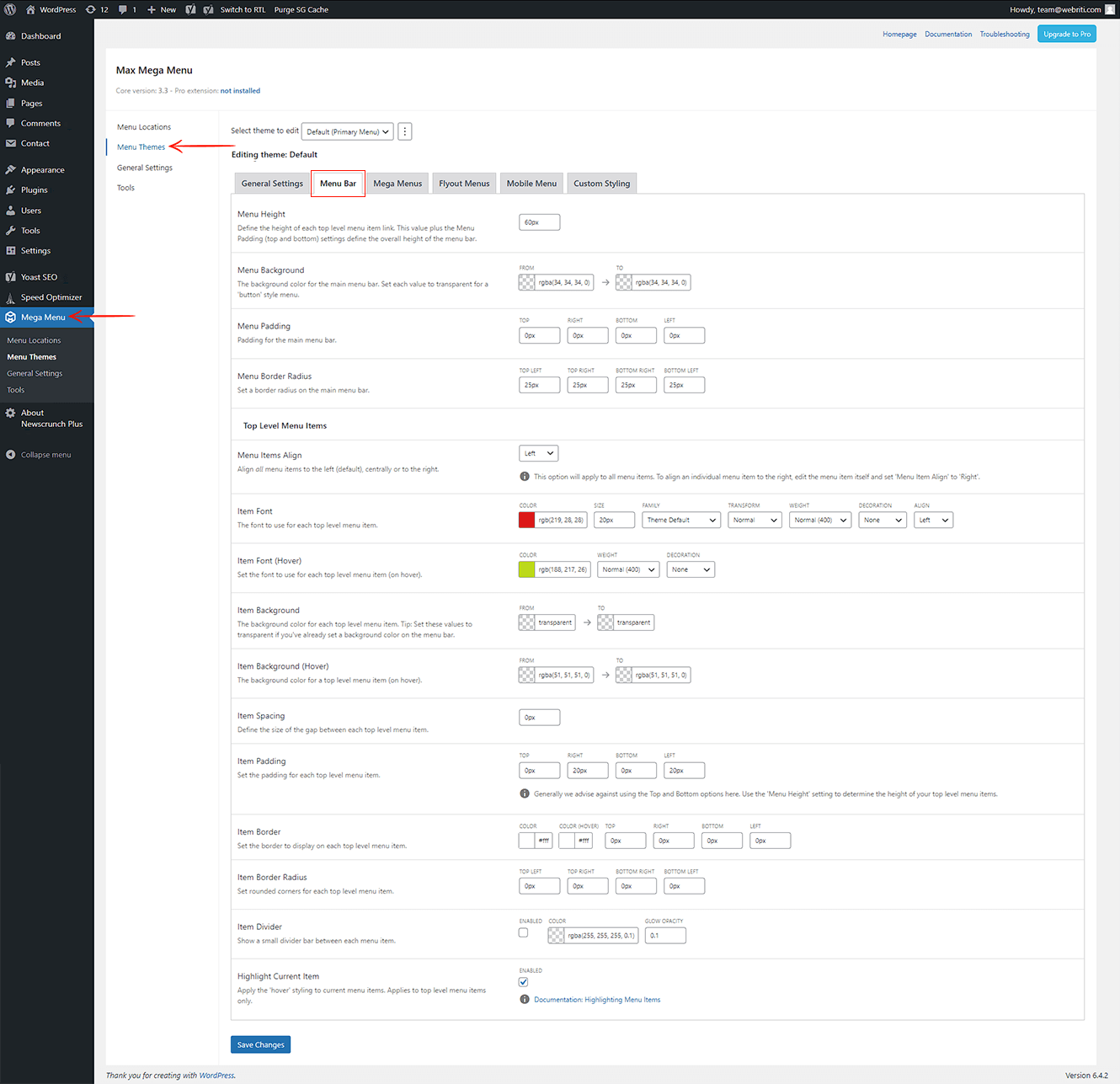The height and width of the screenshot is (1084, 1120).
Task: Open the Item Font transform dropdown
Action: 755,520
